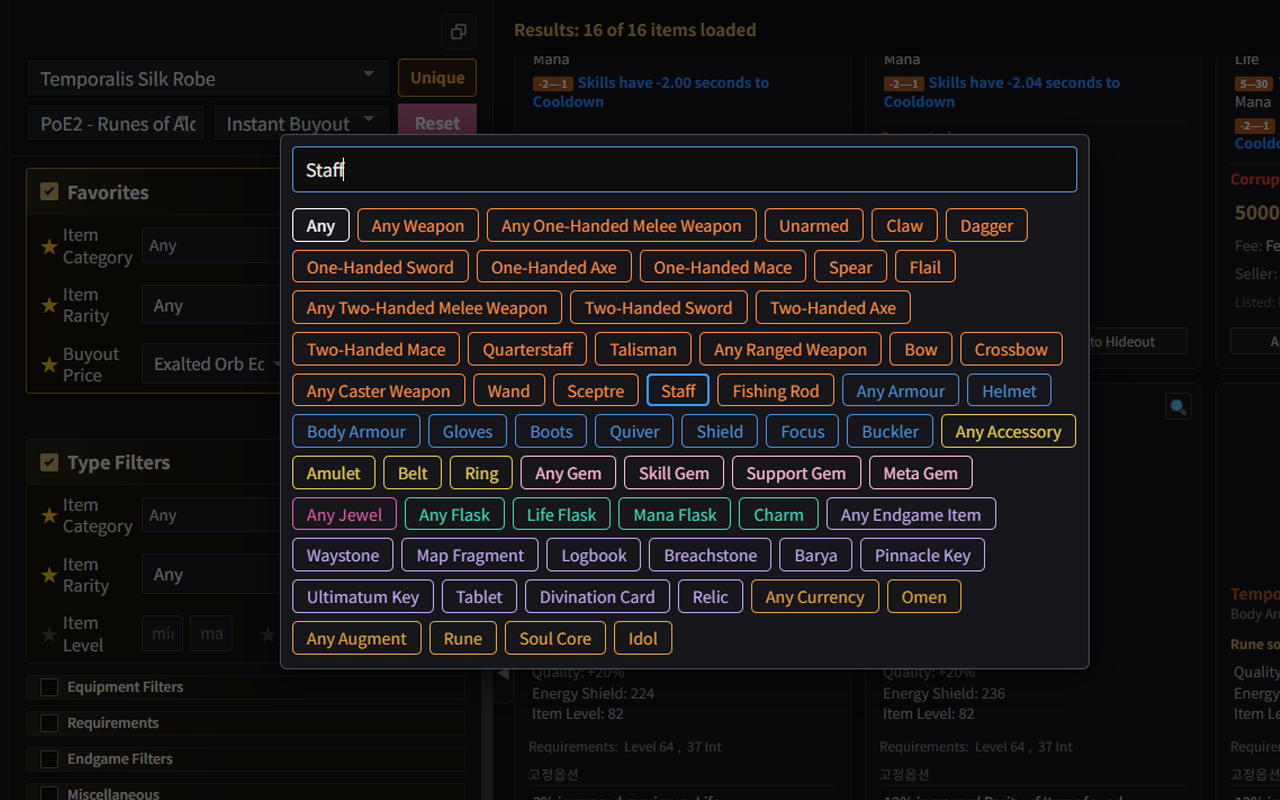Enable Miscellaneous filter checkbox

pos(49,793)
